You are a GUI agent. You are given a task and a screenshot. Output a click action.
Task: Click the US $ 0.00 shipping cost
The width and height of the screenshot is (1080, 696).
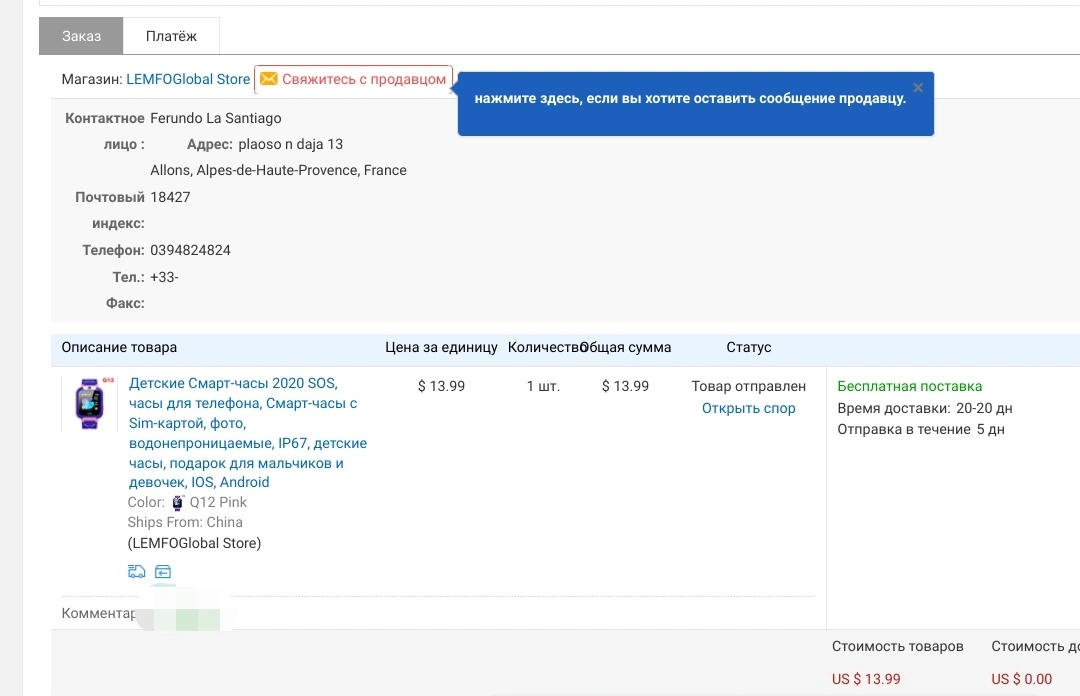coord(1021,679)
